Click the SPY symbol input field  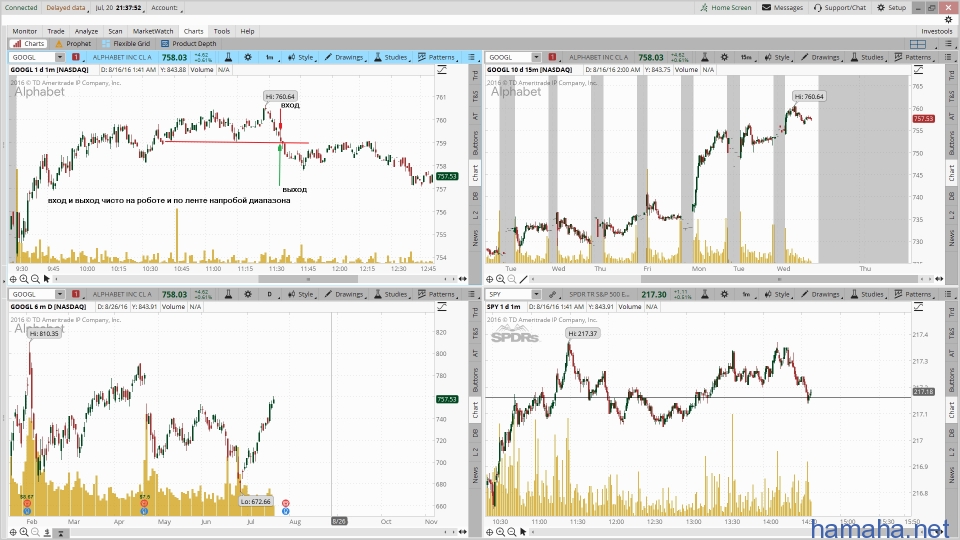coord(509,294)
